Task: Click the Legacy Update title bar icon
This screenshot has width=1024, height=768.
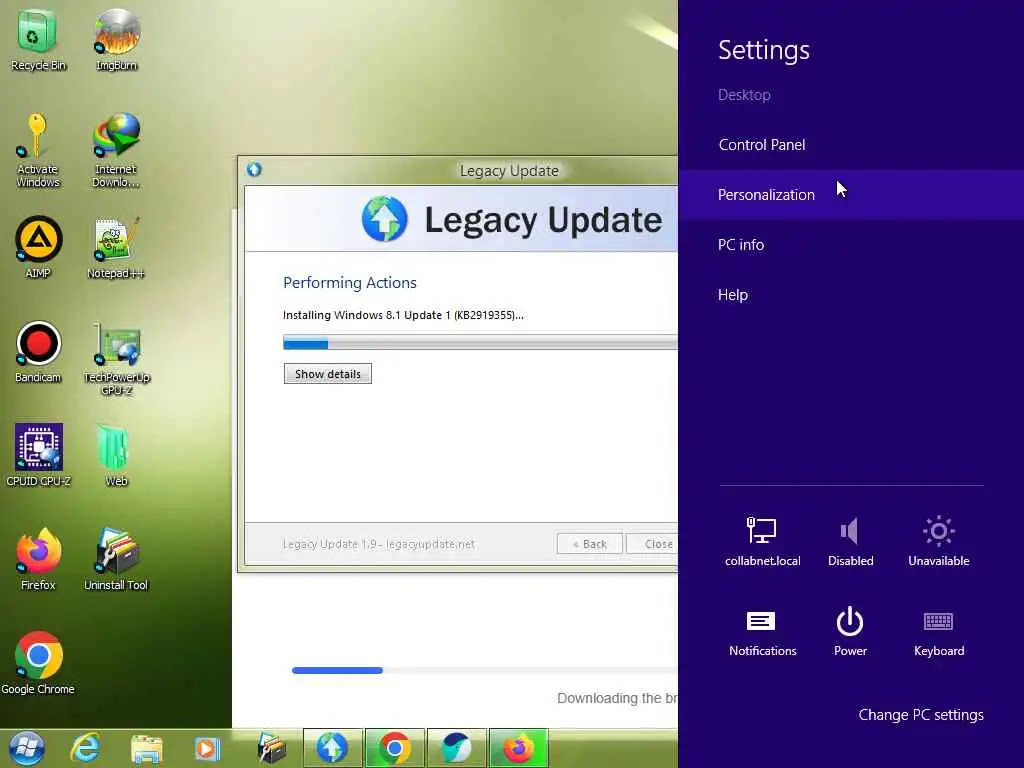Action: coord(254,170)
